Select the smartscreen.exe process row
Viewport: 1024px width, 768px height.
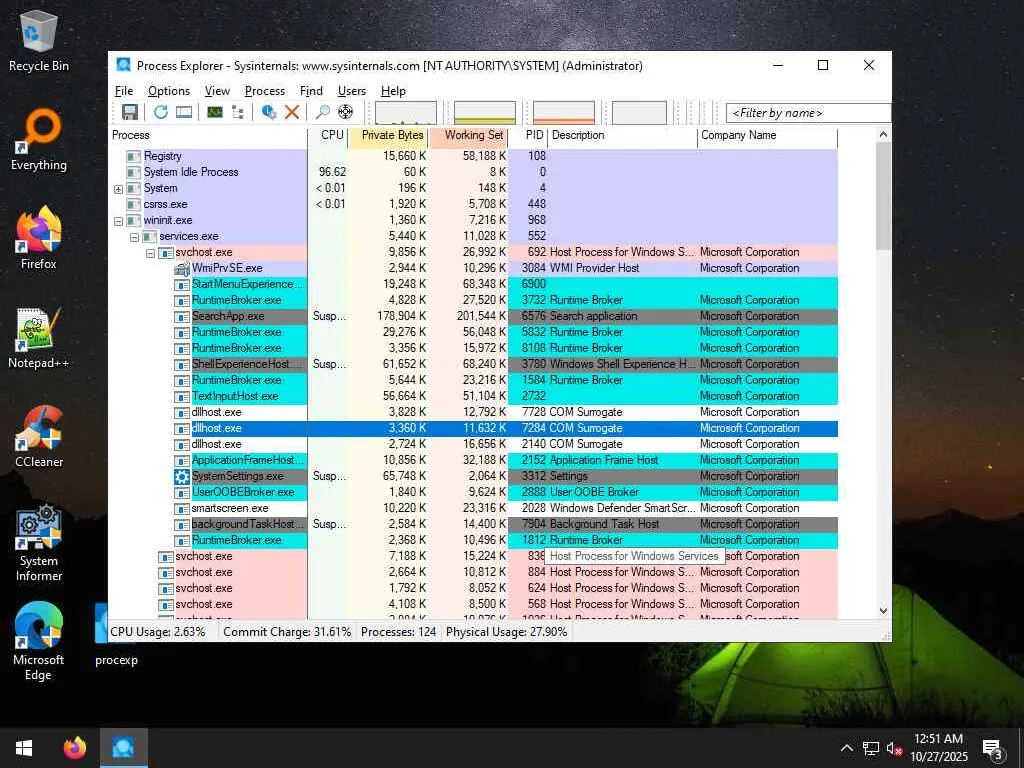coord(473,508)
